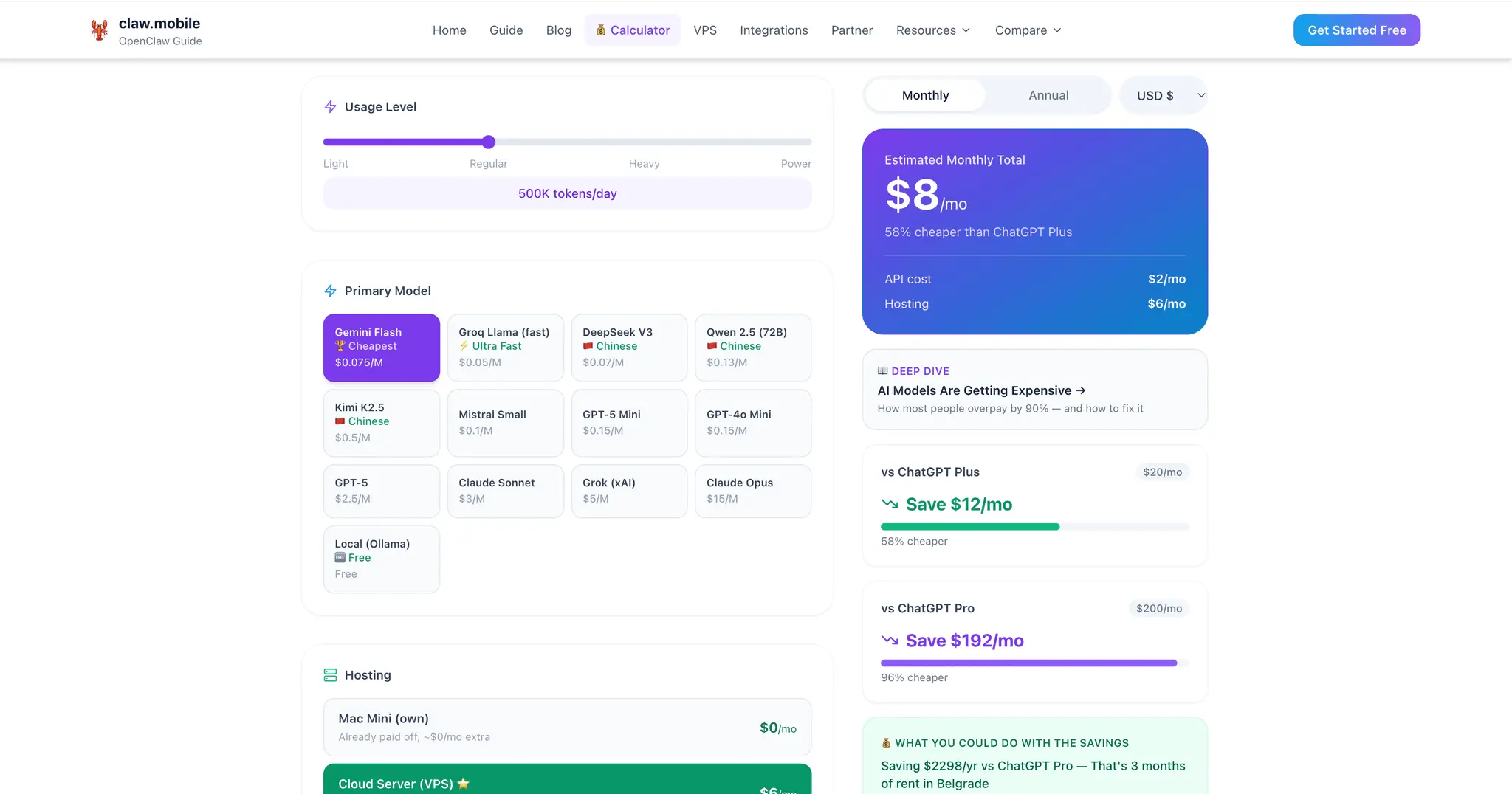The width and height of the screenshot is (1512, 794).
Task: Open the USD $ currency dropdown
Action: [1164, 95]
